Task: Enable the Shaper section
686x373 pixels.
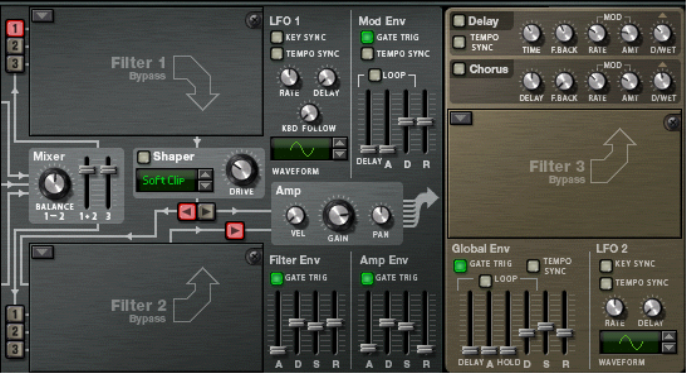Action: pyautogui.click(x=144, y=157)
